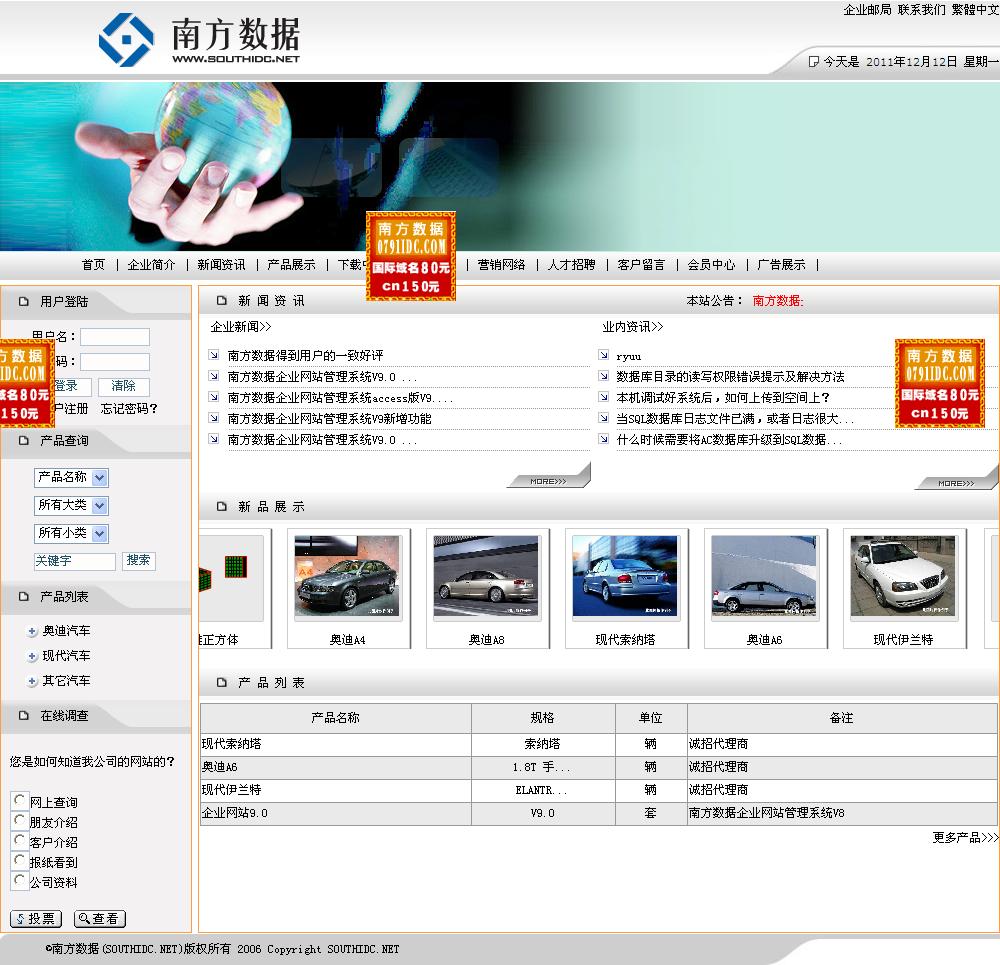The image size is (1000, 965).
Task: Click the page icon next to 新闻资讯 header
Action: tap(222, 300)
